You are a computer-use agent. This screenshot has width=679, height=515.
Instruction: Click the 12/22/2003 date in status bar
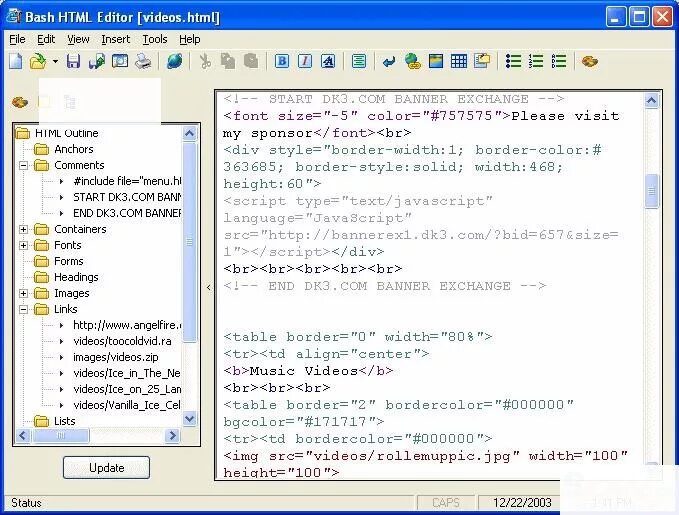point(522,503)
